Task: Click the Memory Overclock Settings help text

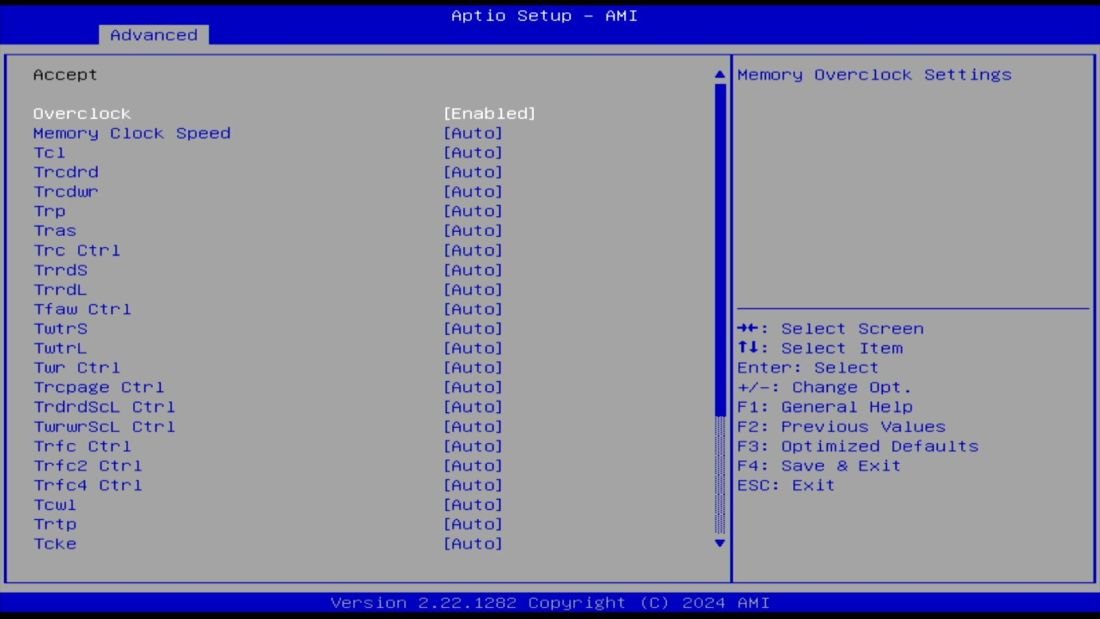Action: [875, 74]
